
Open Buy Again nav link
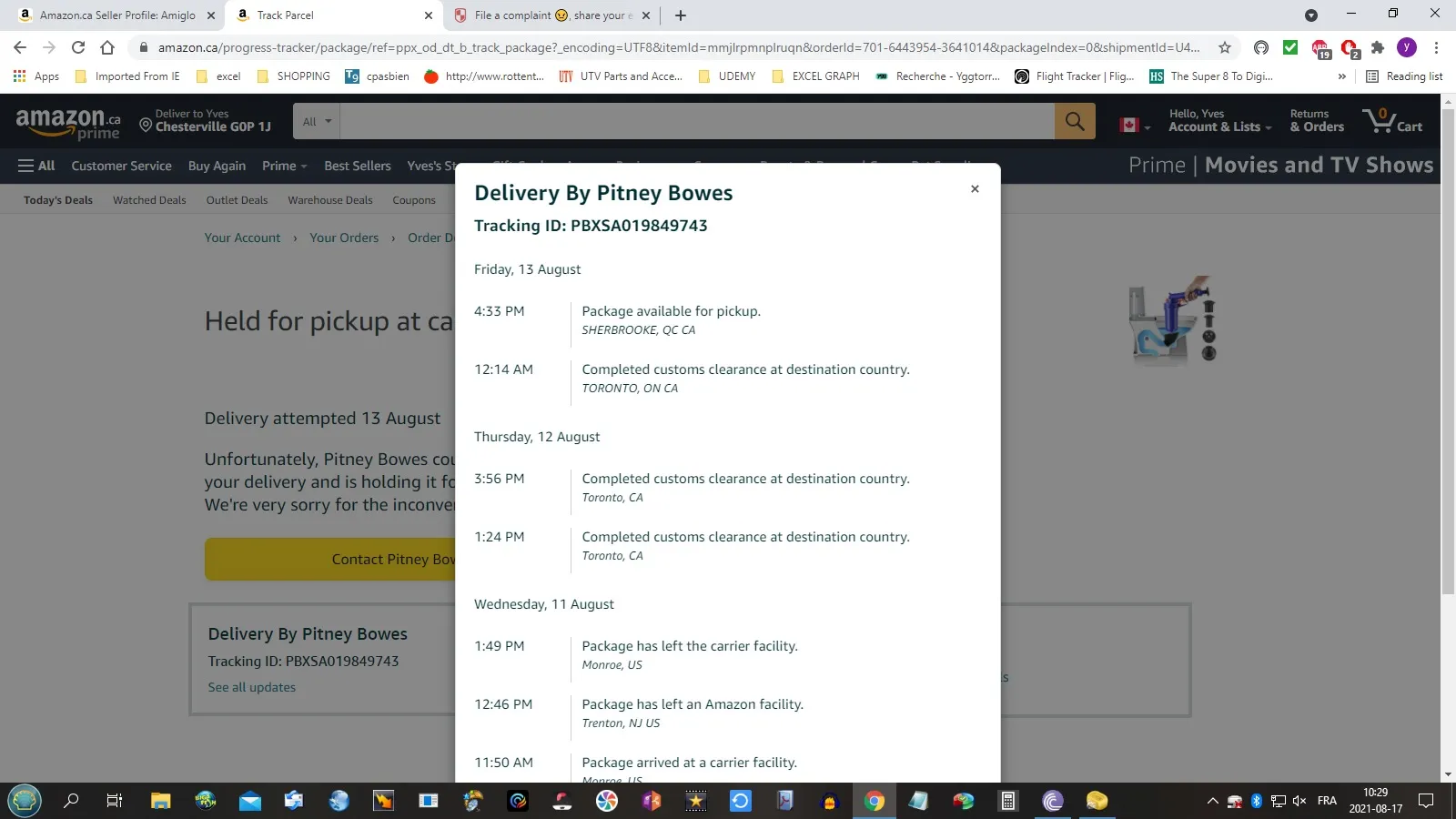pos(217,166)
